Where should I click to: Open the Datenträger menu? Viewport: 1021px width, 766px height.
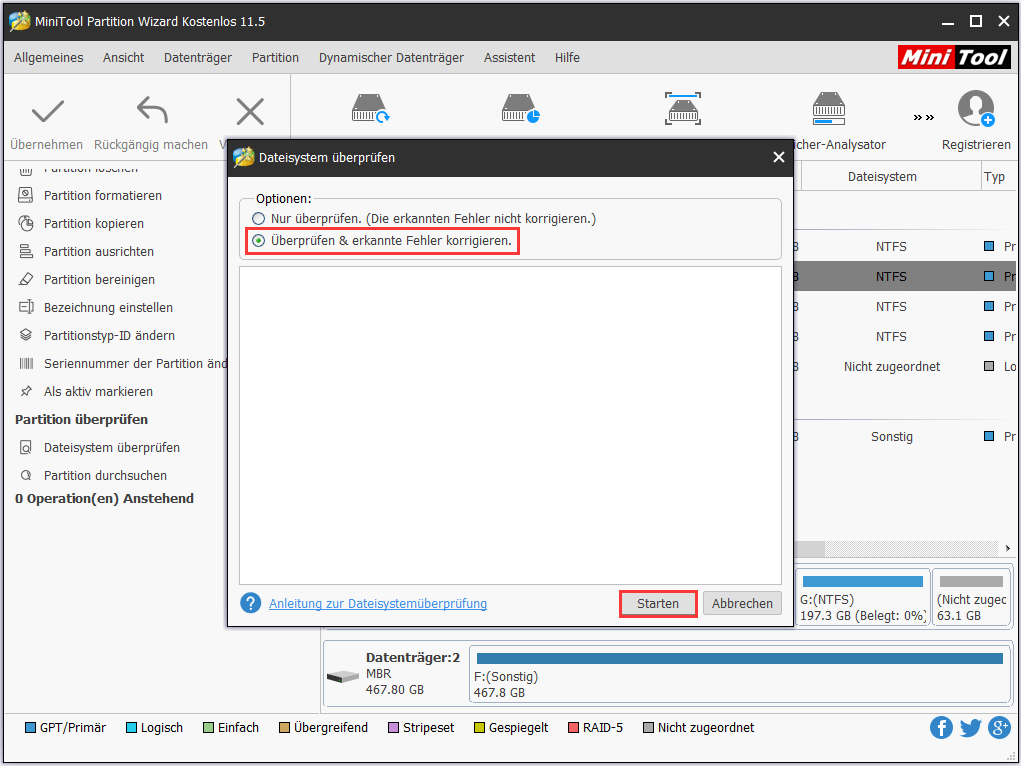[198, 58]
